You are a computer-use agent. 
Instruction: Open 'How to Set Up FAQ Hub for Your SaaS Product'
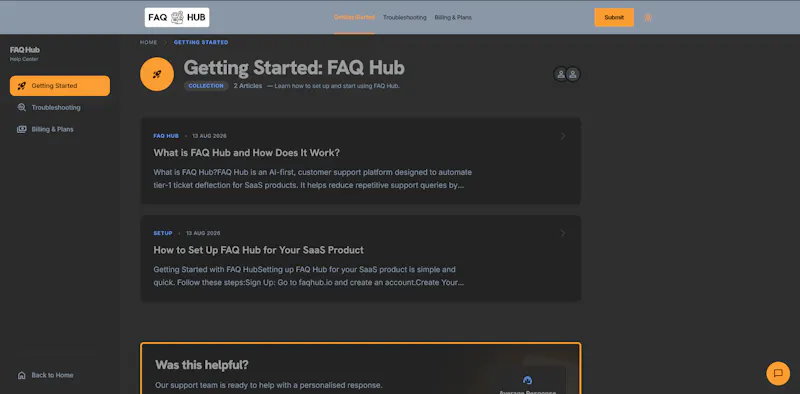(x=259, y=250)
